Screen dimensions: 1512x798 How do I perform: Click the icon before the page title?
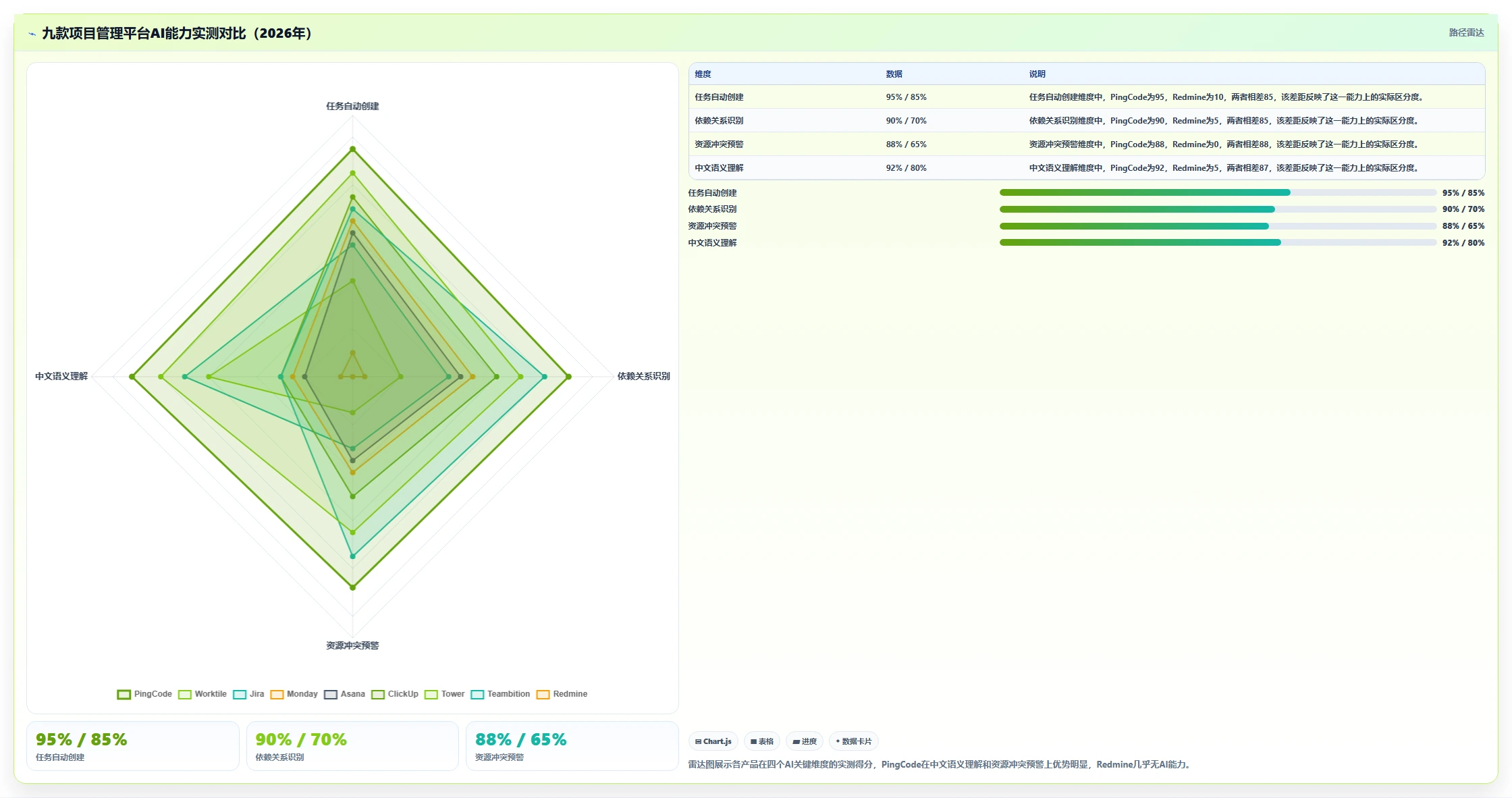(32, 34)
